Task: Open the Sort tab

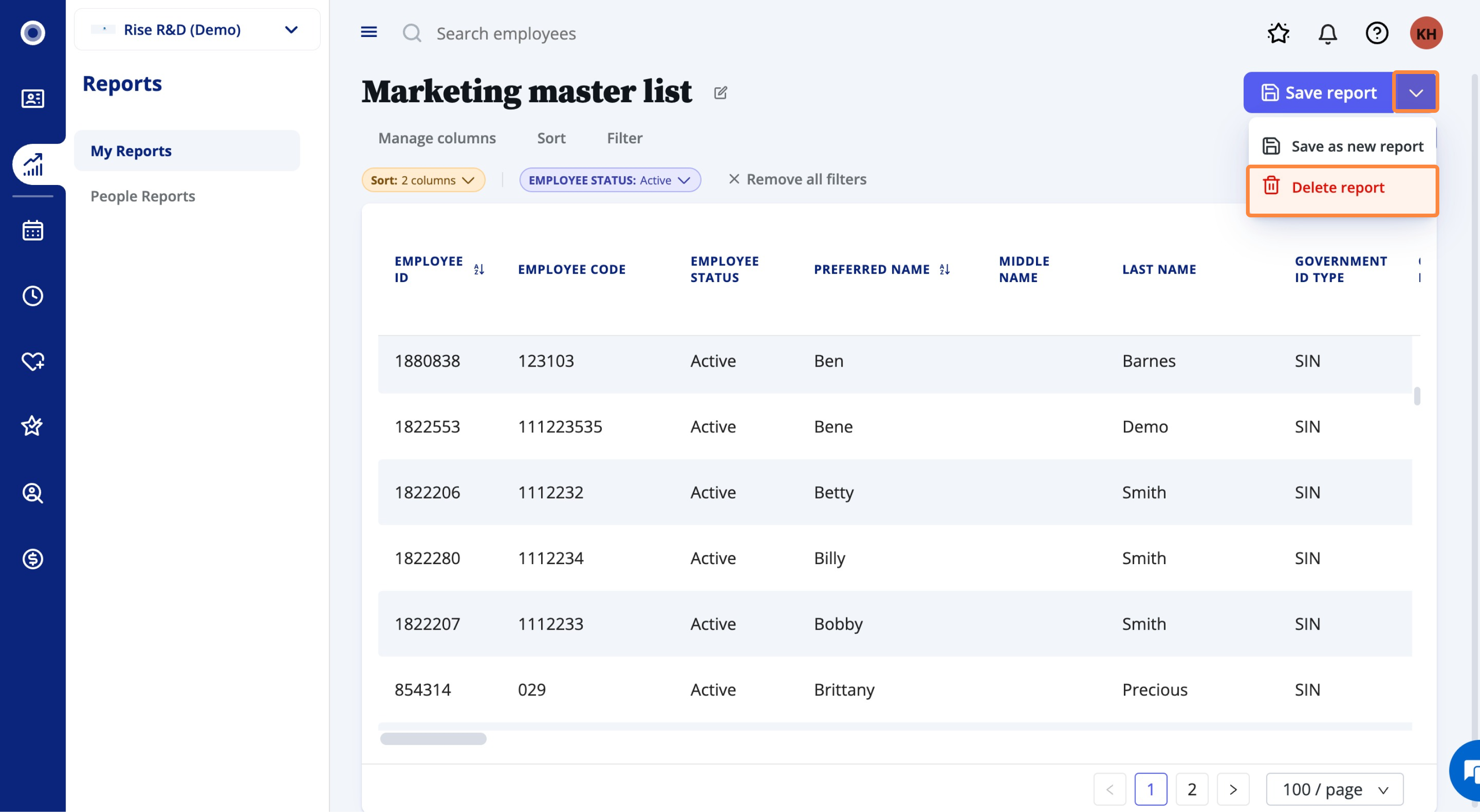Action: 551,138
